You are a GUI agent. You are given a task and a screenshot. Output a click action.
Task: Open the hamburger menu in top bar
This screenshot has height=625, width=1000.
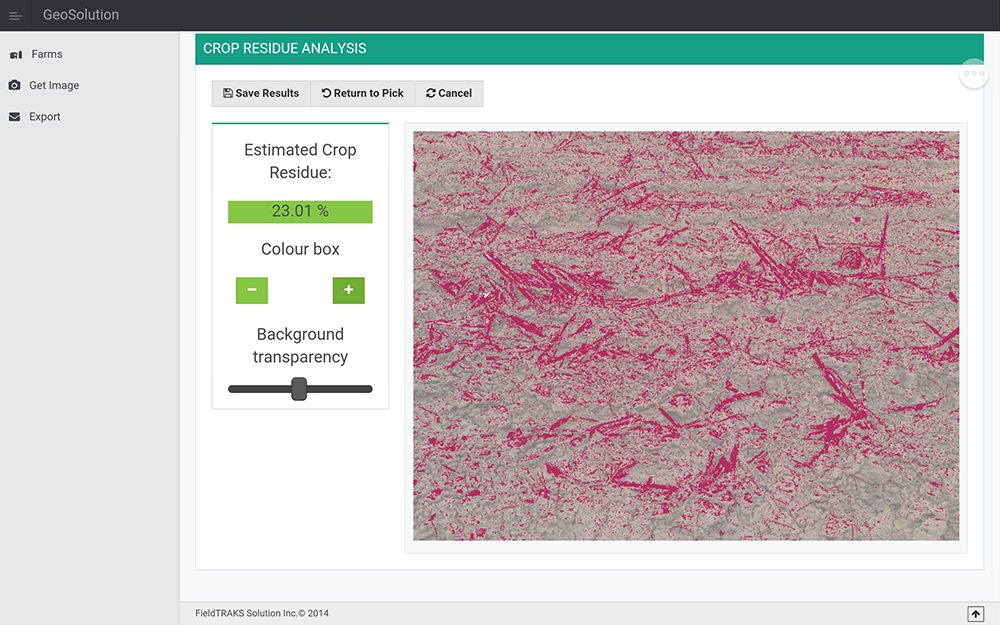tap(15, 15)
